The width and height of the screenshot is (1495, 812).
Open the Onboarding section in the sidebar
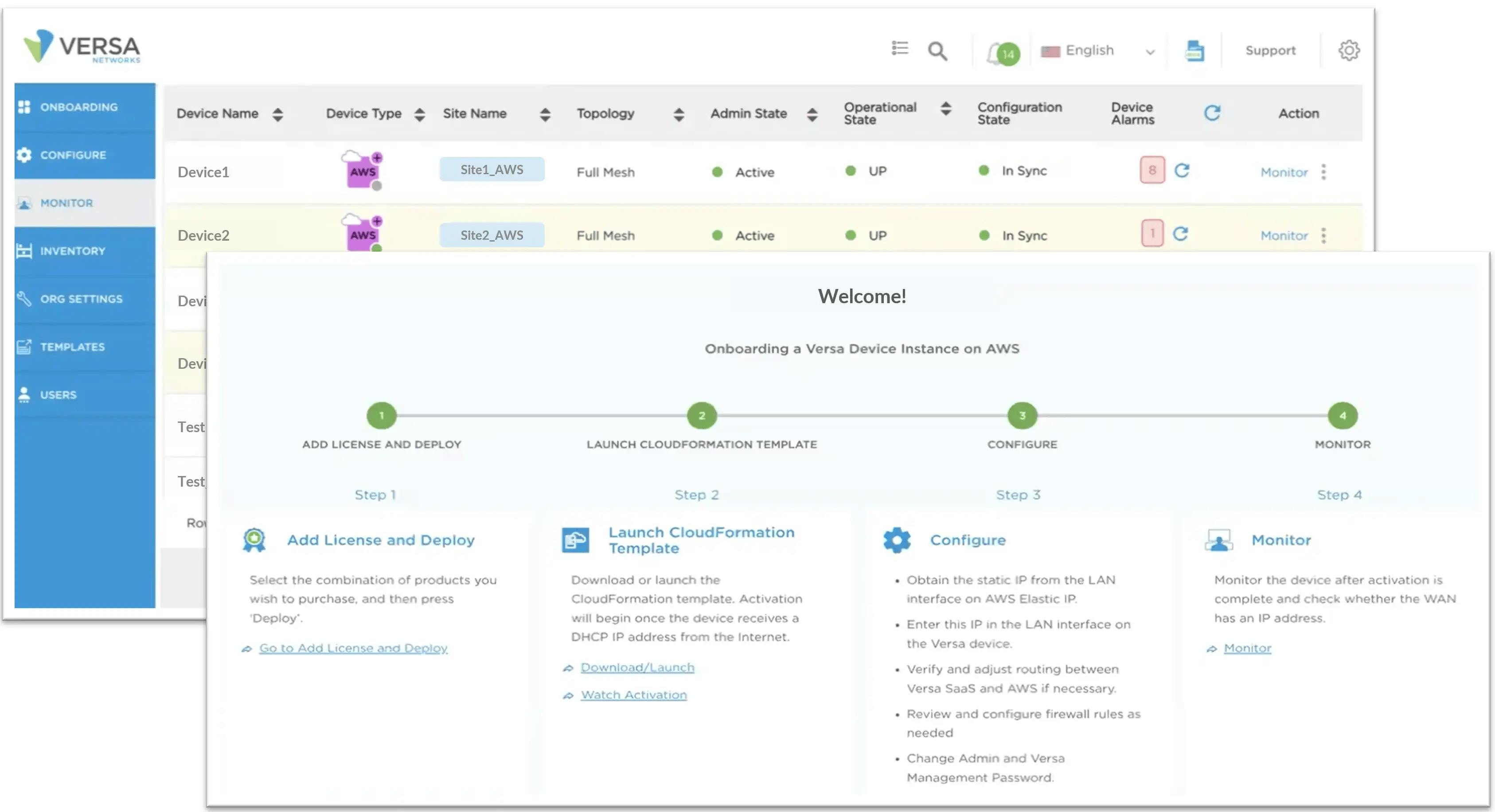pos(78,107)
